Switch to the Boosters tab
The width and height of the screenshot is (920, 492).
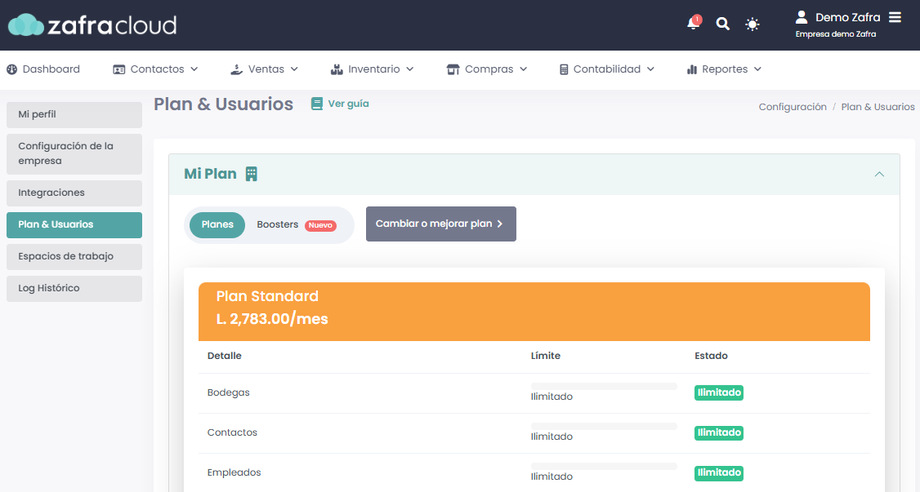coord(278,225)
